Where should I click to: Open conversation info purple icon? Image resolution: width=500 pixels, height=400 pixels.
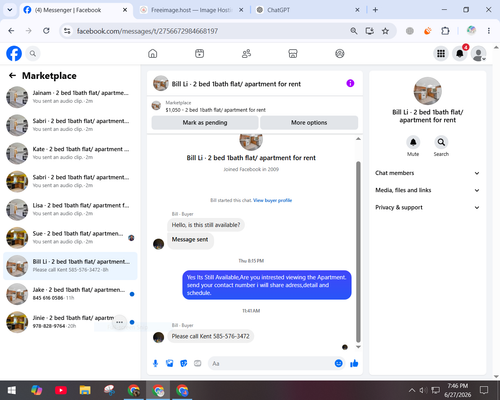coord(350,83)
